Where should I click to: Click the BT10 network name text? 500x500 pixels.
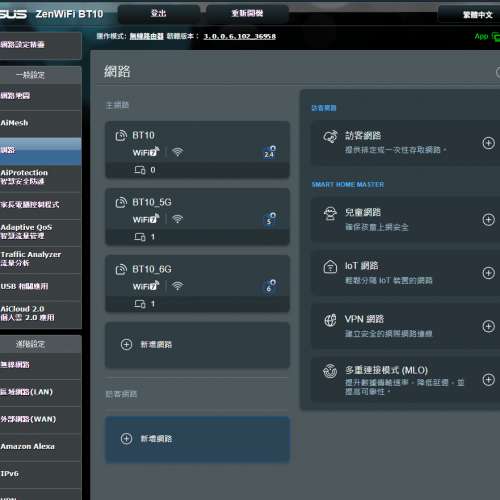point(143,136)
